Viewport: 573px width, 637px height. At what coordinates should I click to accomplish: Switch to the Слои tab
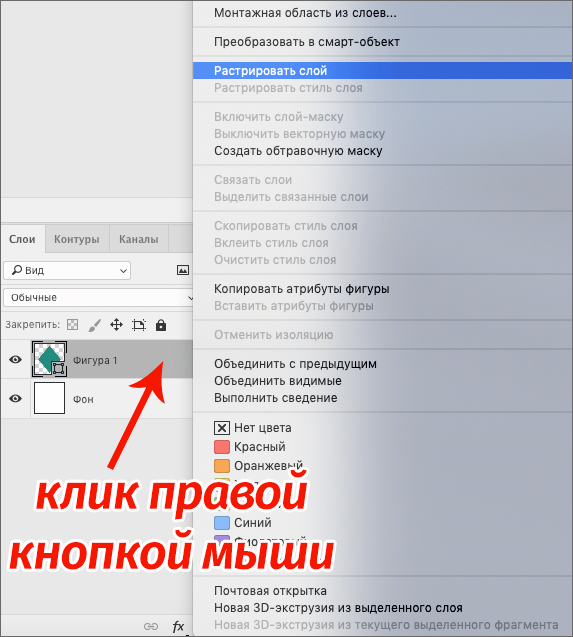pyautogui.click(x=22, y=239)
